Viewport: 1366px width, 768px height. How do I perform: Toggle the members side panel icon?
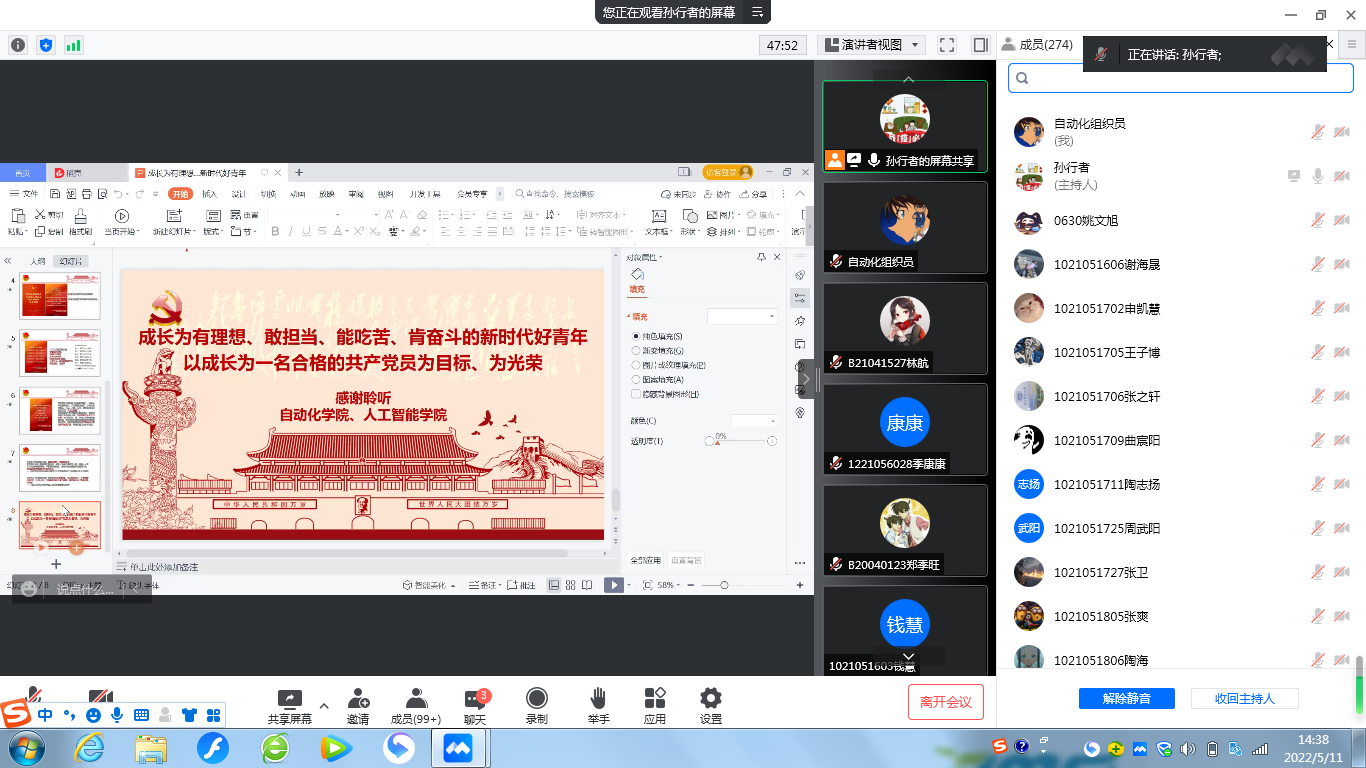tap(980, 45)
